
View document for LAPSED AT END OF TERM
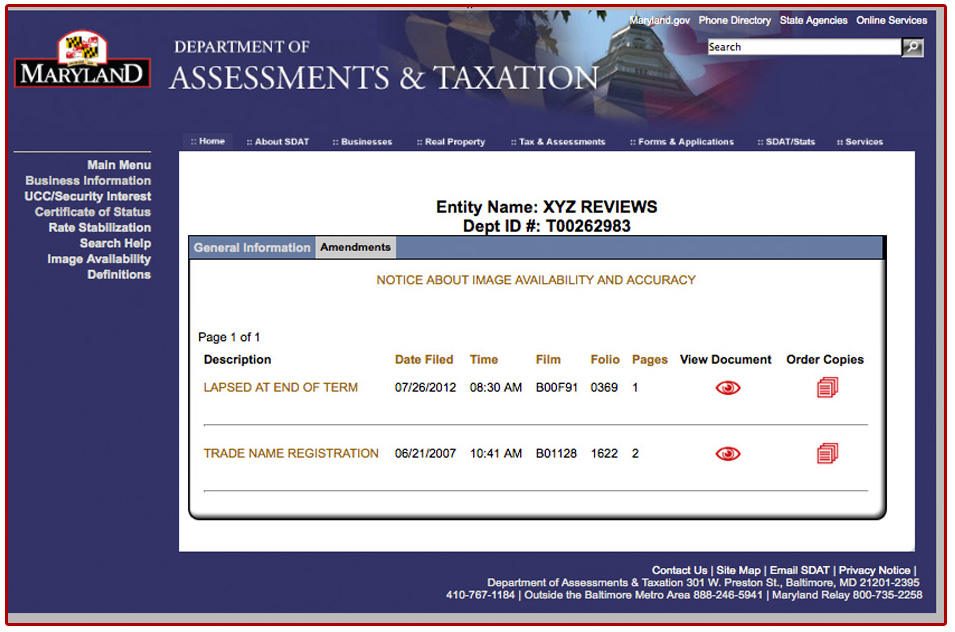727,388
